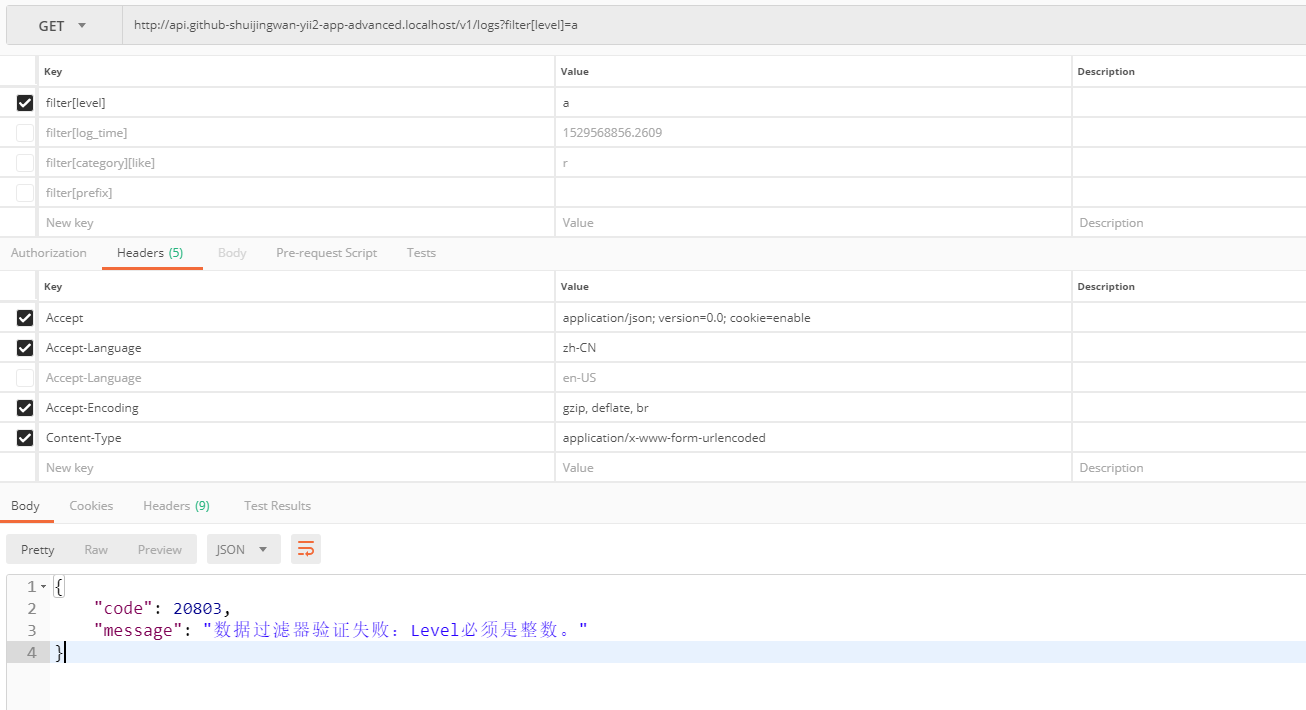Select the Preview response view button

tap(160, 549)
